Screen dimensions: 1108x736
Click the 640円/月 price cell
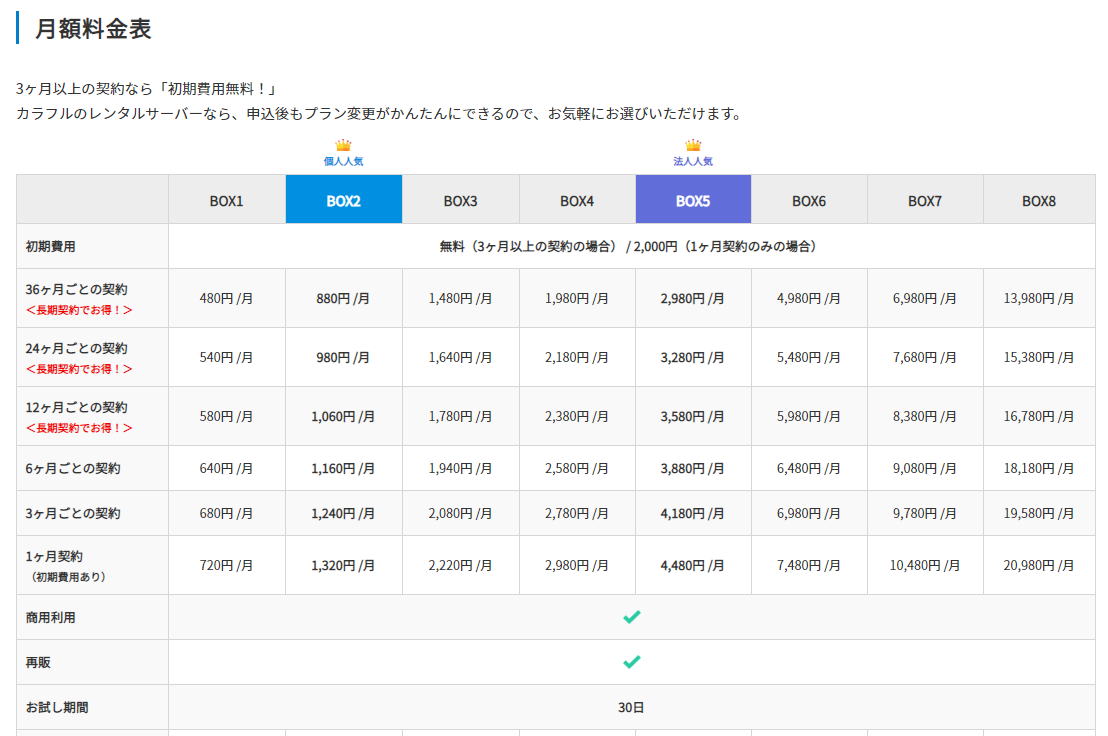coord(226,468)
